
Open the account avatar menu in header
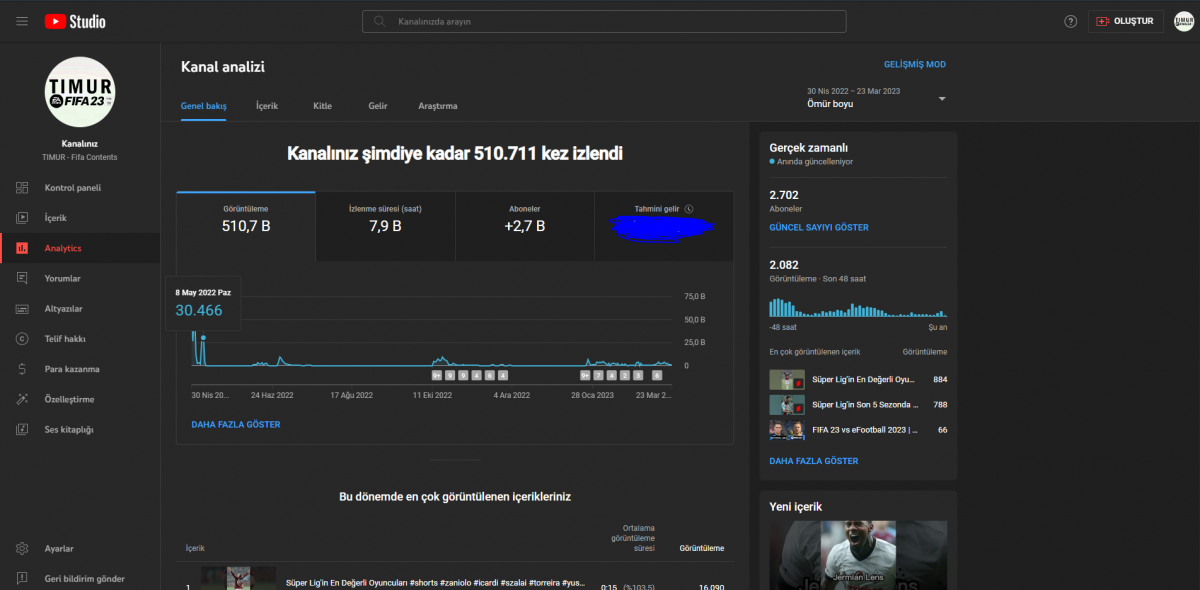pyautogui.click(x=1184, y=21)
